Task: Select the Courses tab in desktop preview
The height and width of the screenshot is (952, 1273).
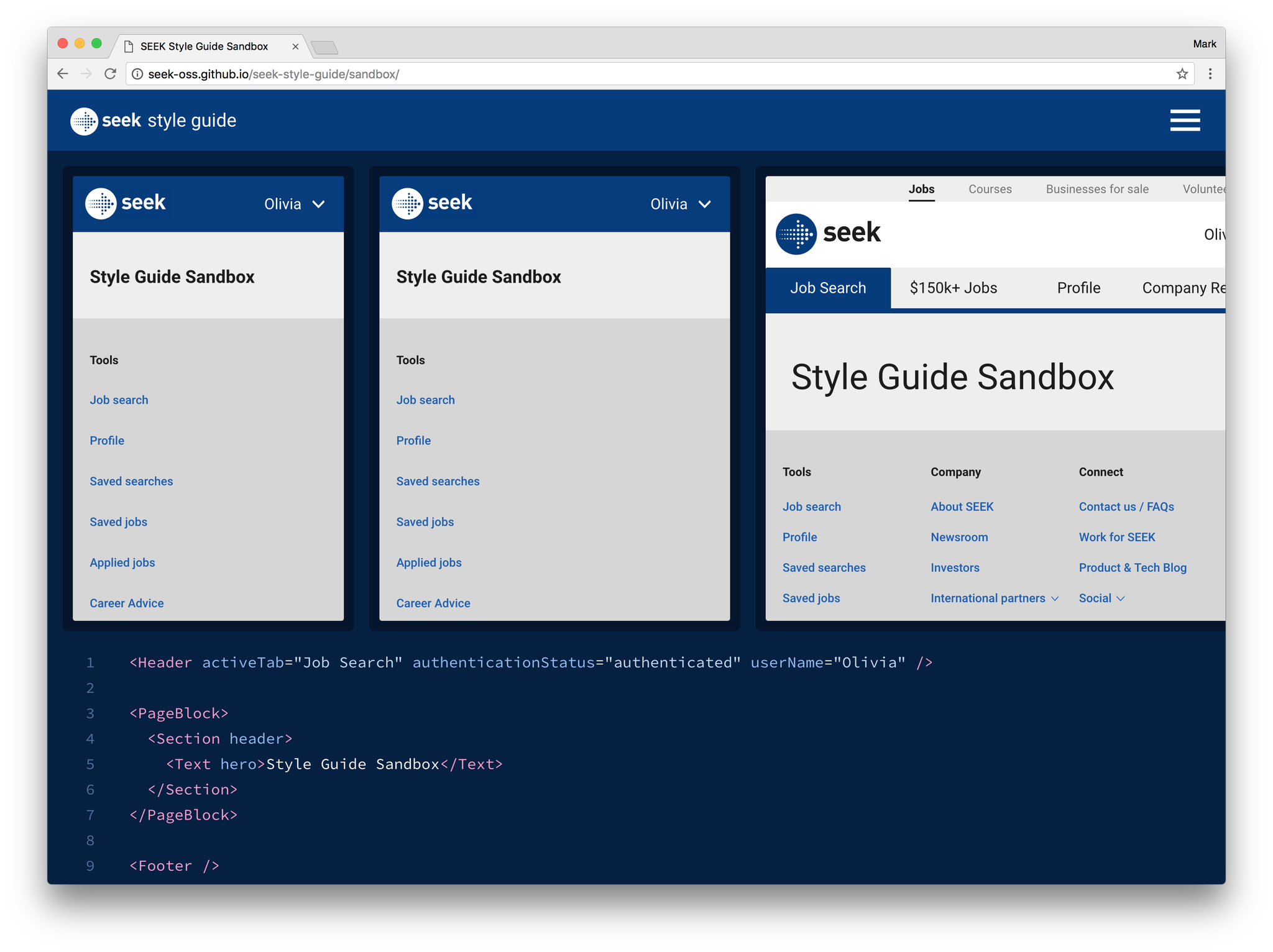Action: tap(990, 189)
